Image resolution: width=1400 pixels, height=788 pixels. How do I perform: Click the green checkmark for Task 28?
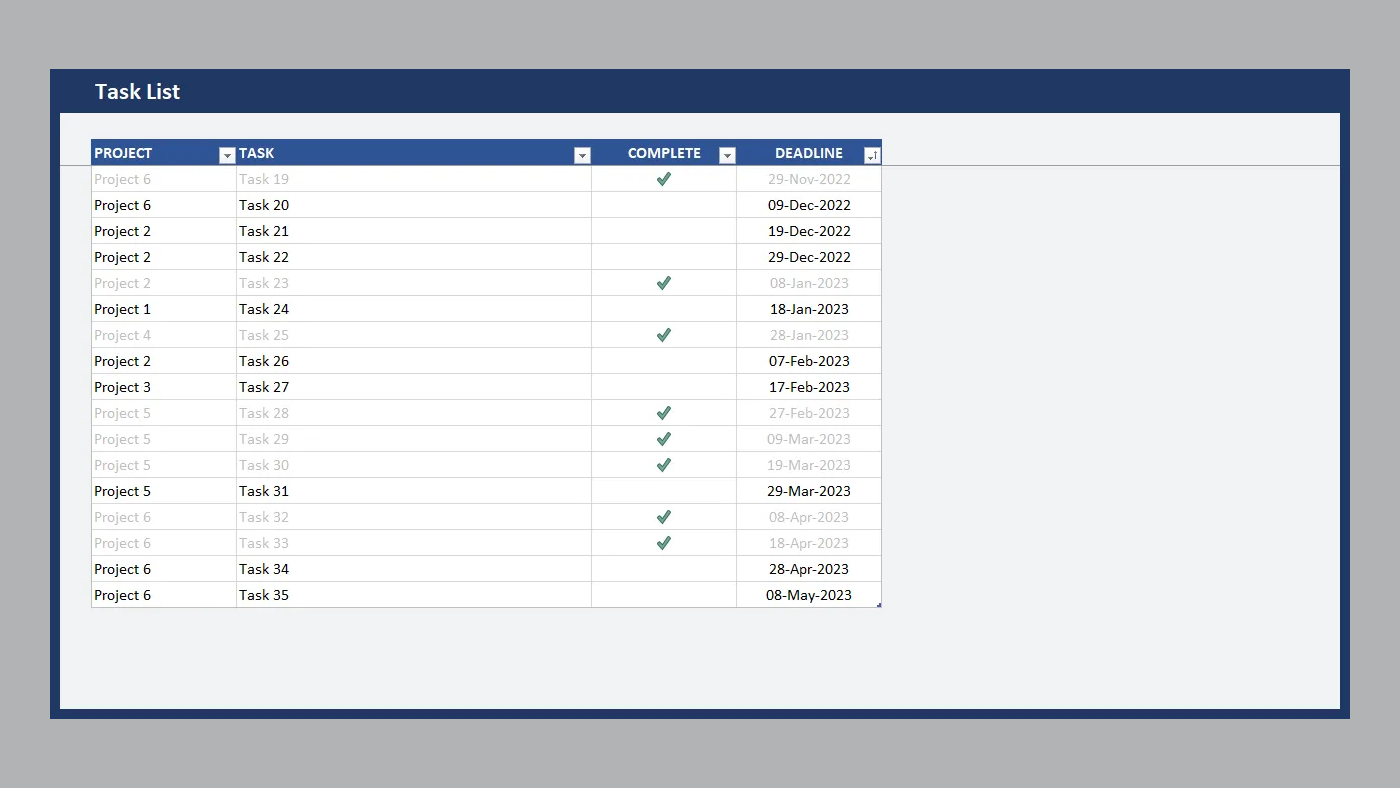(663, 413)
